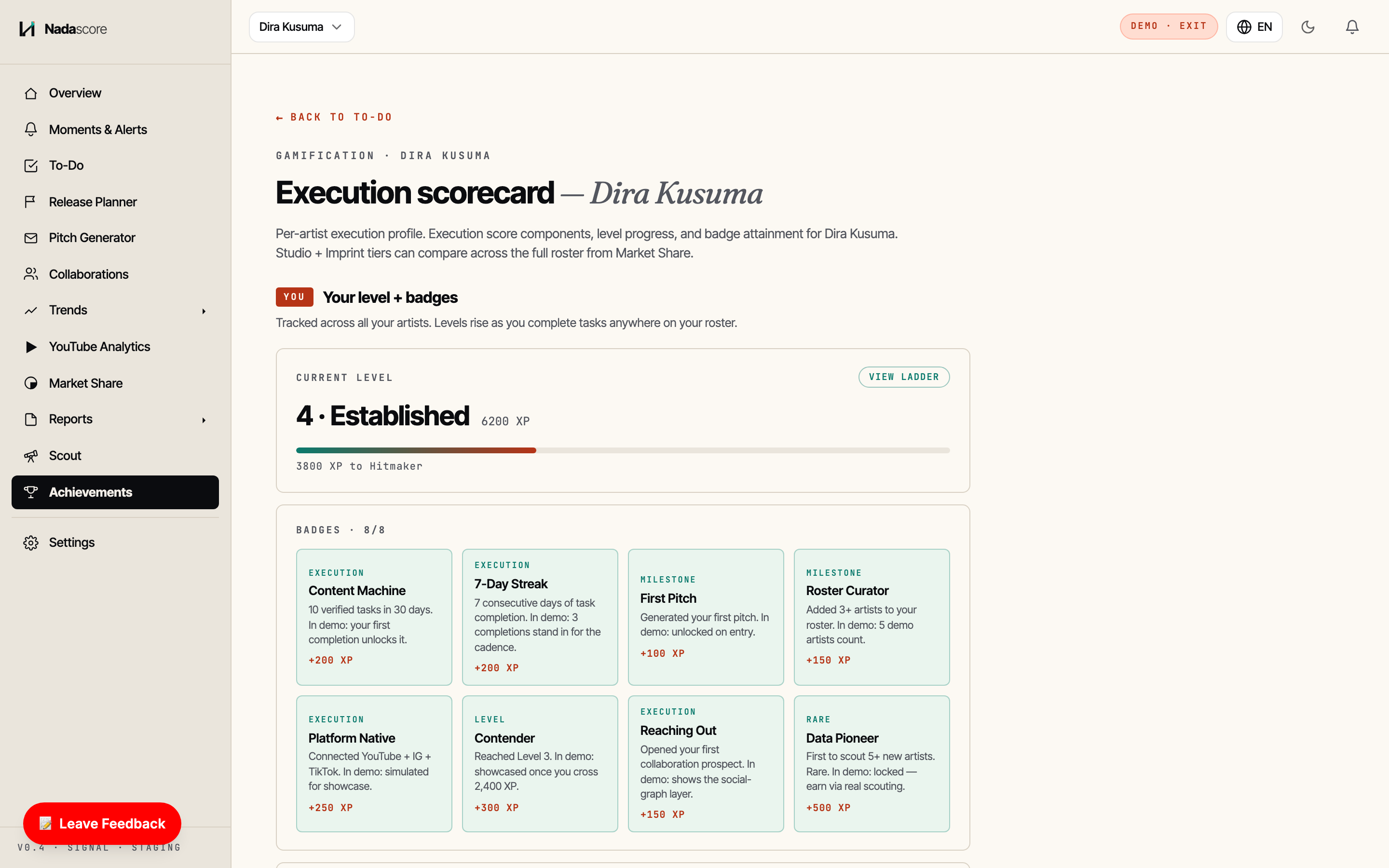Screen dimensions: 1389x868
Task: Click the YouTube Analytics play icon
Action: pos(31,347)
